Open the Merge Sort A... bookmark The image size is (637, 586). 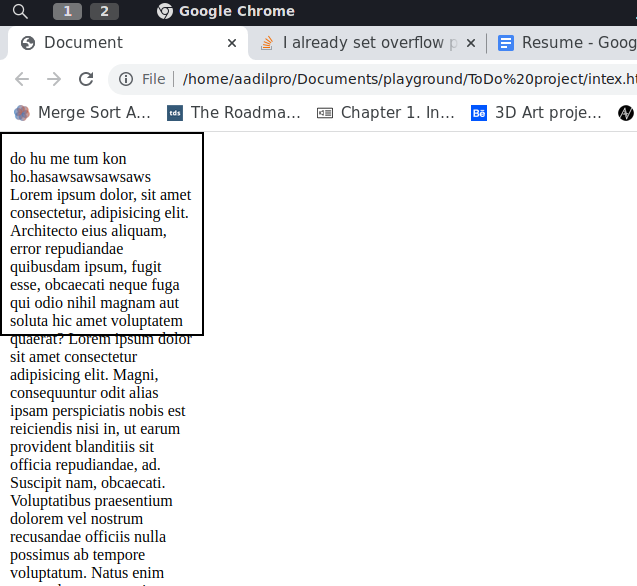(82, 113)
